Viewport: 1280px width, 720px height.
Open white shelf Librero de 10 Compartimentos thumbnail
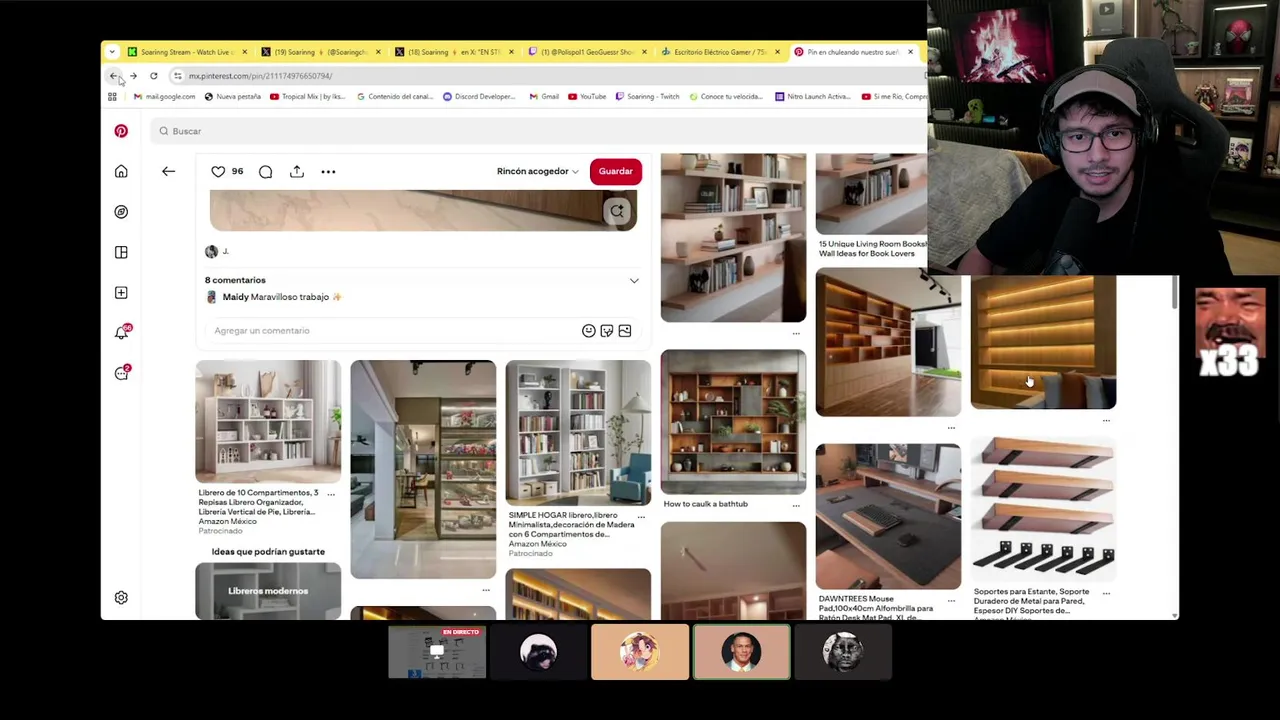click(268, 421)
